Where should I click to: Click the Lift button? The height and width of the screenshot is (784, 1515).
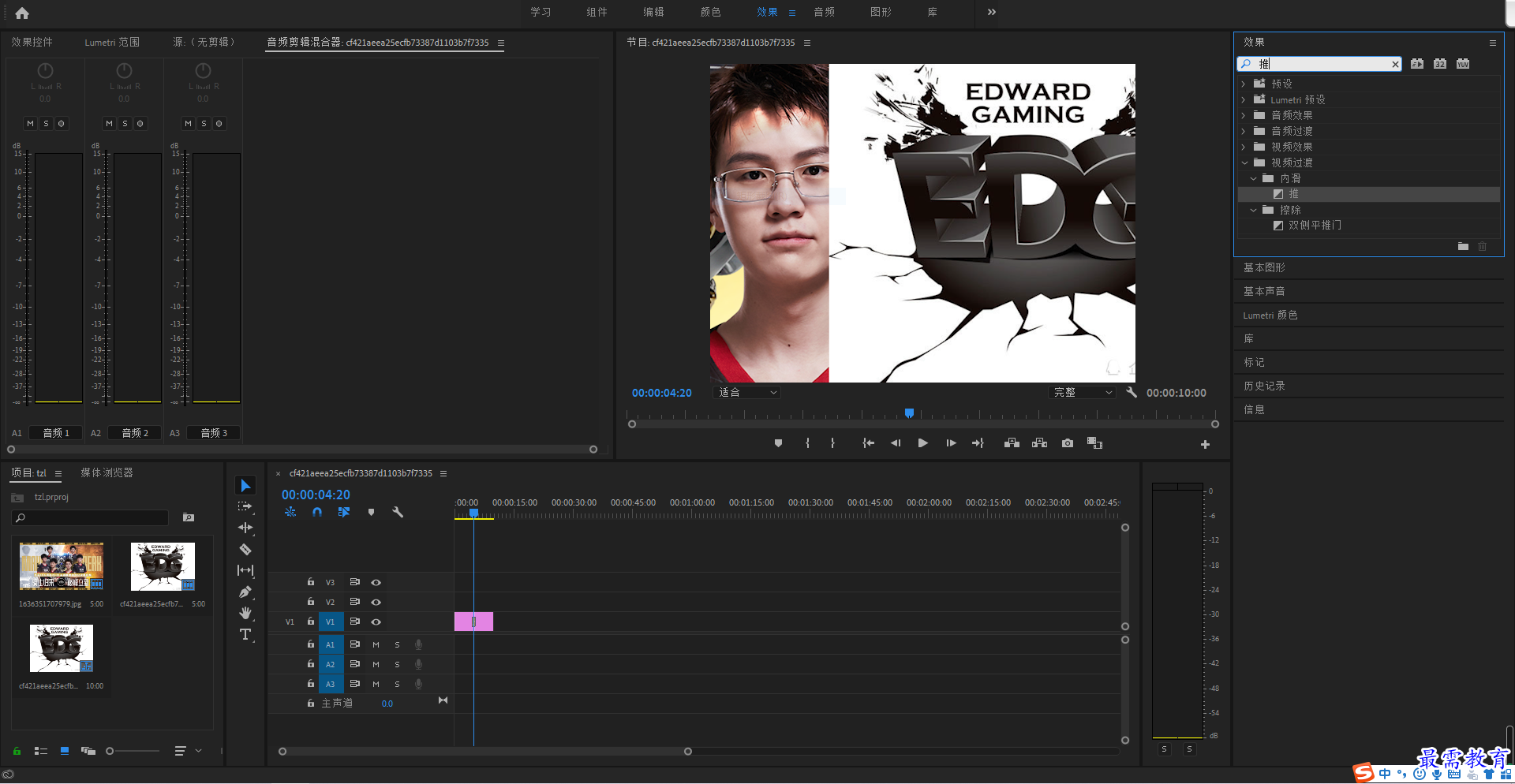1012,443
